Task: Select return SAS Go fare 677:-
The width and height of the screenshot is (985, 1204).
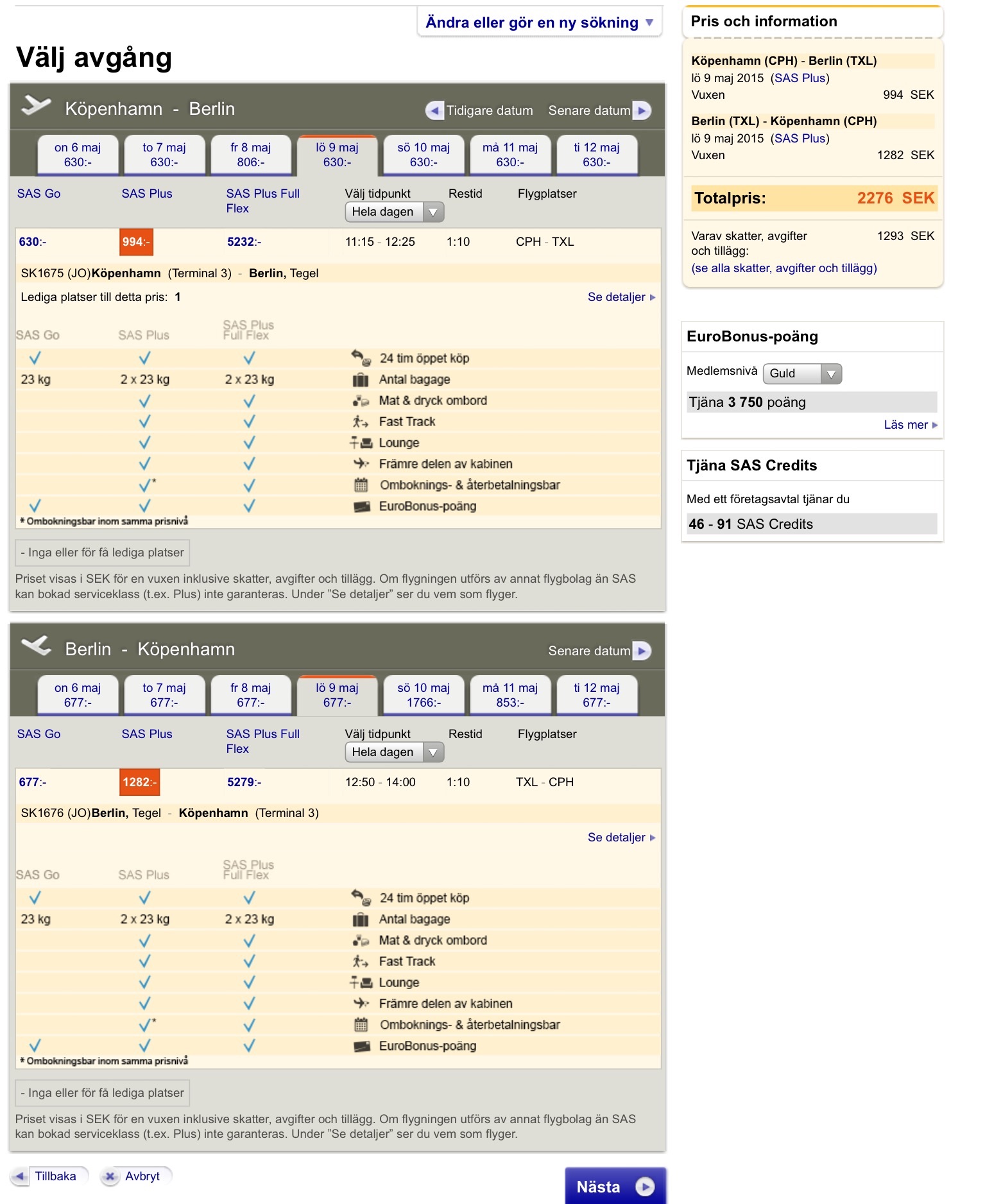Action: click(33, 782)
